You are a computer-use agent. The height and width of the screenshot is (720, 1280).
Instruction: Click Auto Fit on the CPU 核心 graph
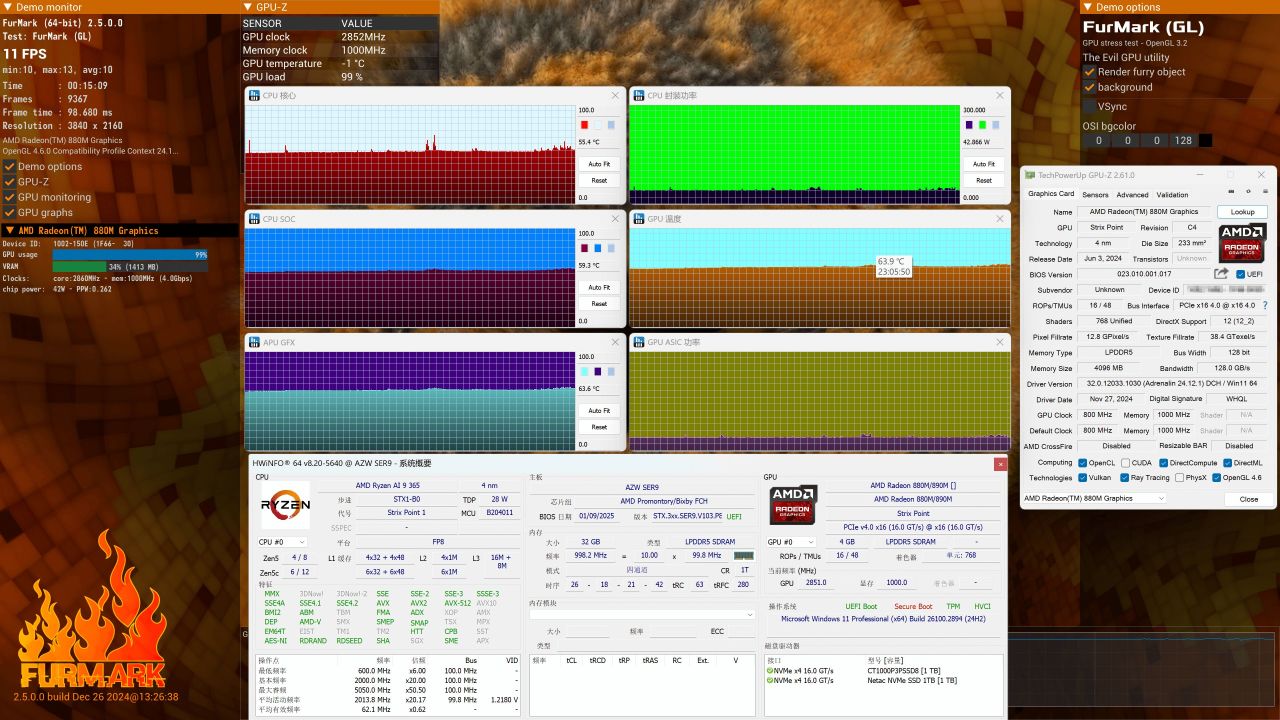point(598,164)
